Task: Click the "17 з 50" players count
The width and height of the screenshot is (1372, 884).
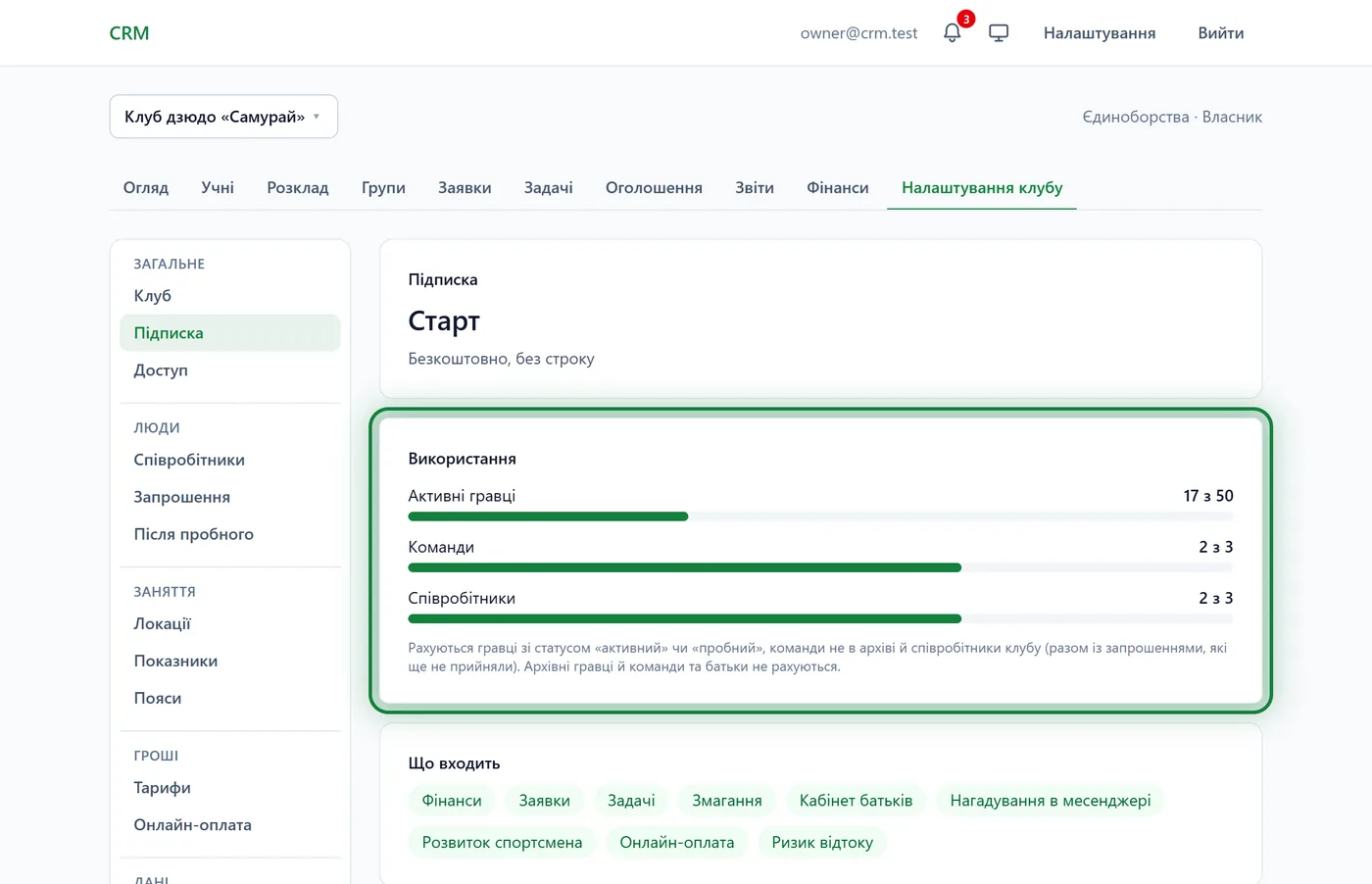Action: 1208,496
